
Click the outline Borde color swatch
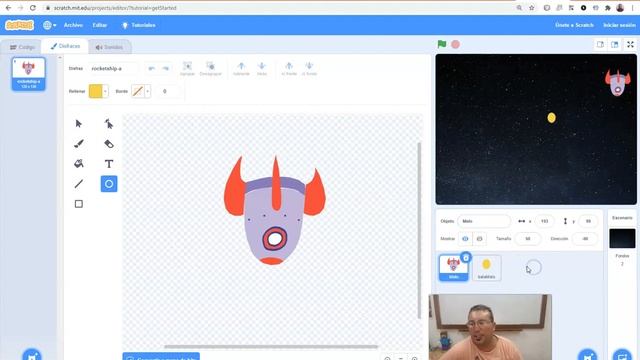point(138,91)
